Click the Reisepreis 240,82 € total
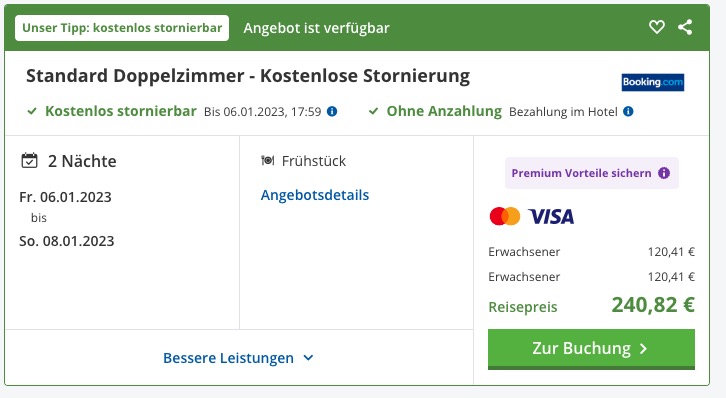Screen dimensions: 726x398 tap(591, 305)
